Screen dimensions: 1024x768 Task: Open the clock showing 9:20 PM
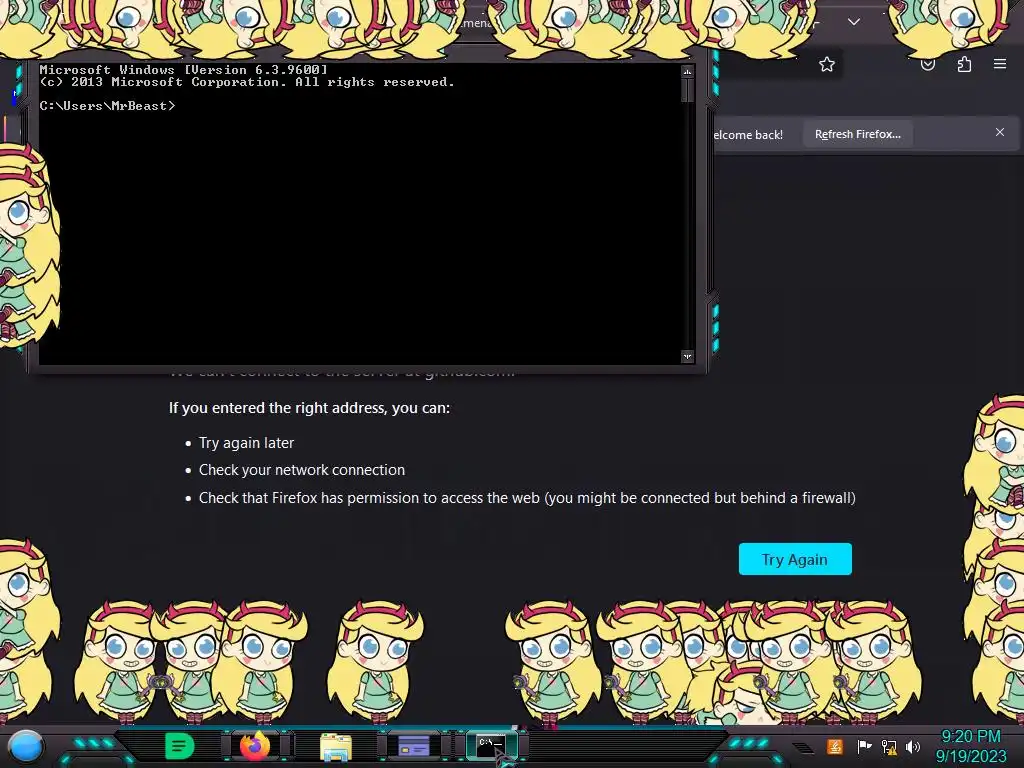[x=971, y=746]
